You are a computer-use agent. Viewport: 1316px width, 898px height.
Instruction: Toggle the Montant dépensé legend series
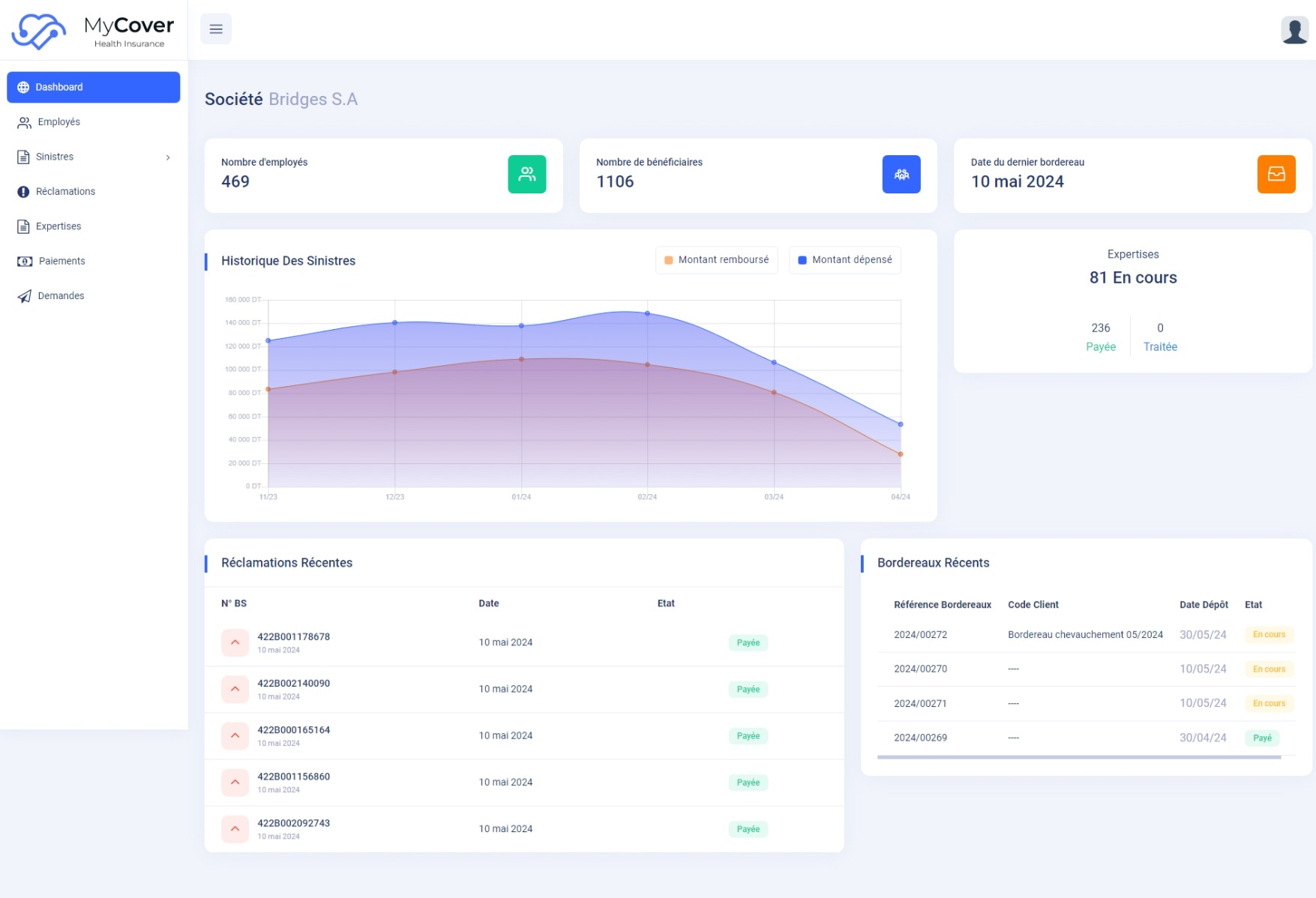pos(844,260)
